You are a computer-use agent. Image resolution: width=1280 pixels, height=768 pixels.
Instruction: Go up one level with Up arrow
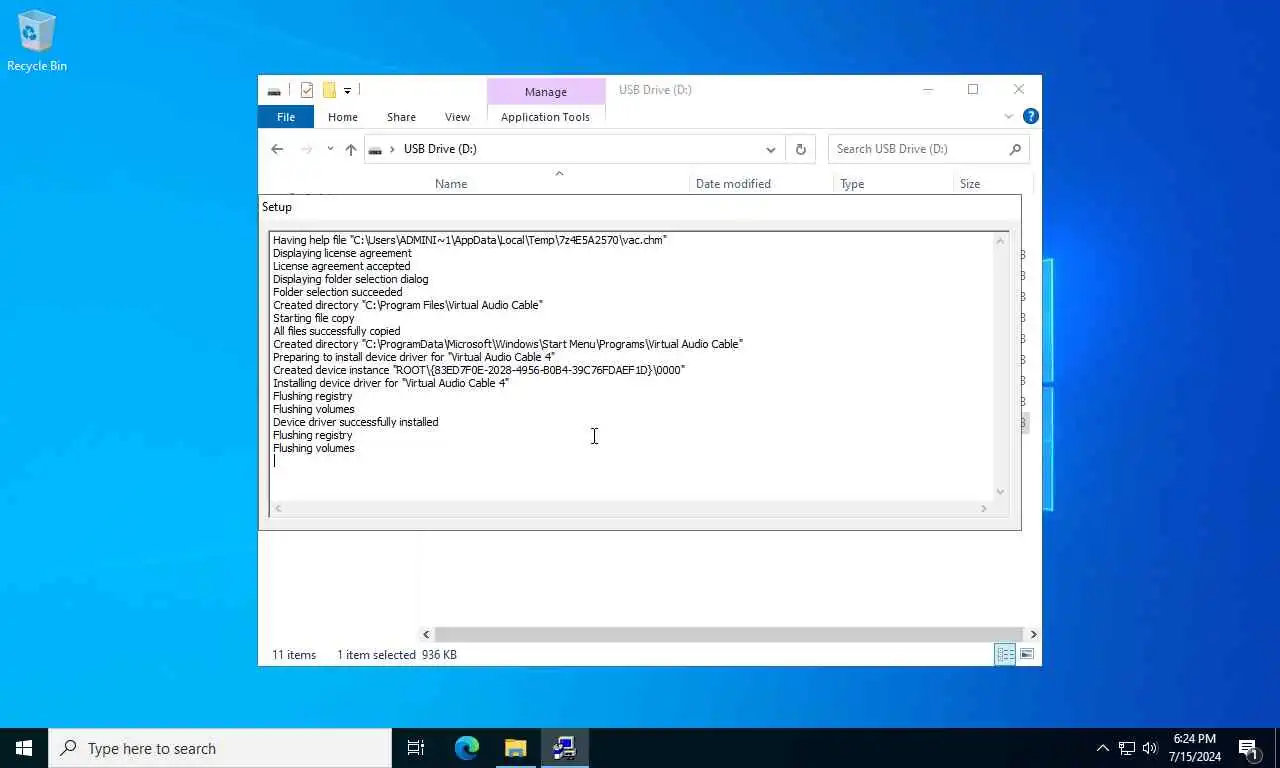pos(351,149)
